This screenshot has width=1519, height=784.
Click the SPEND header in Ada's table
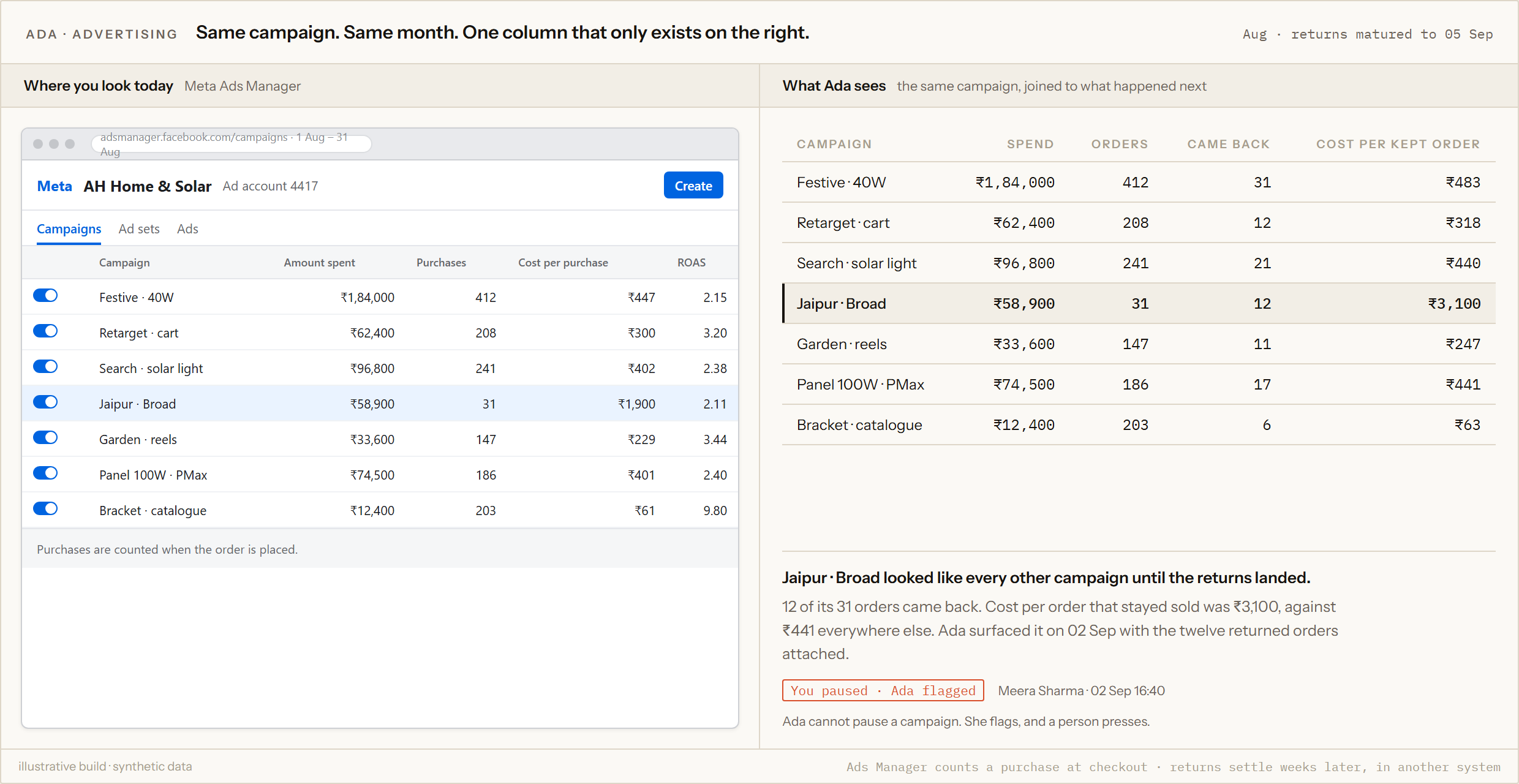[1031, 145]
